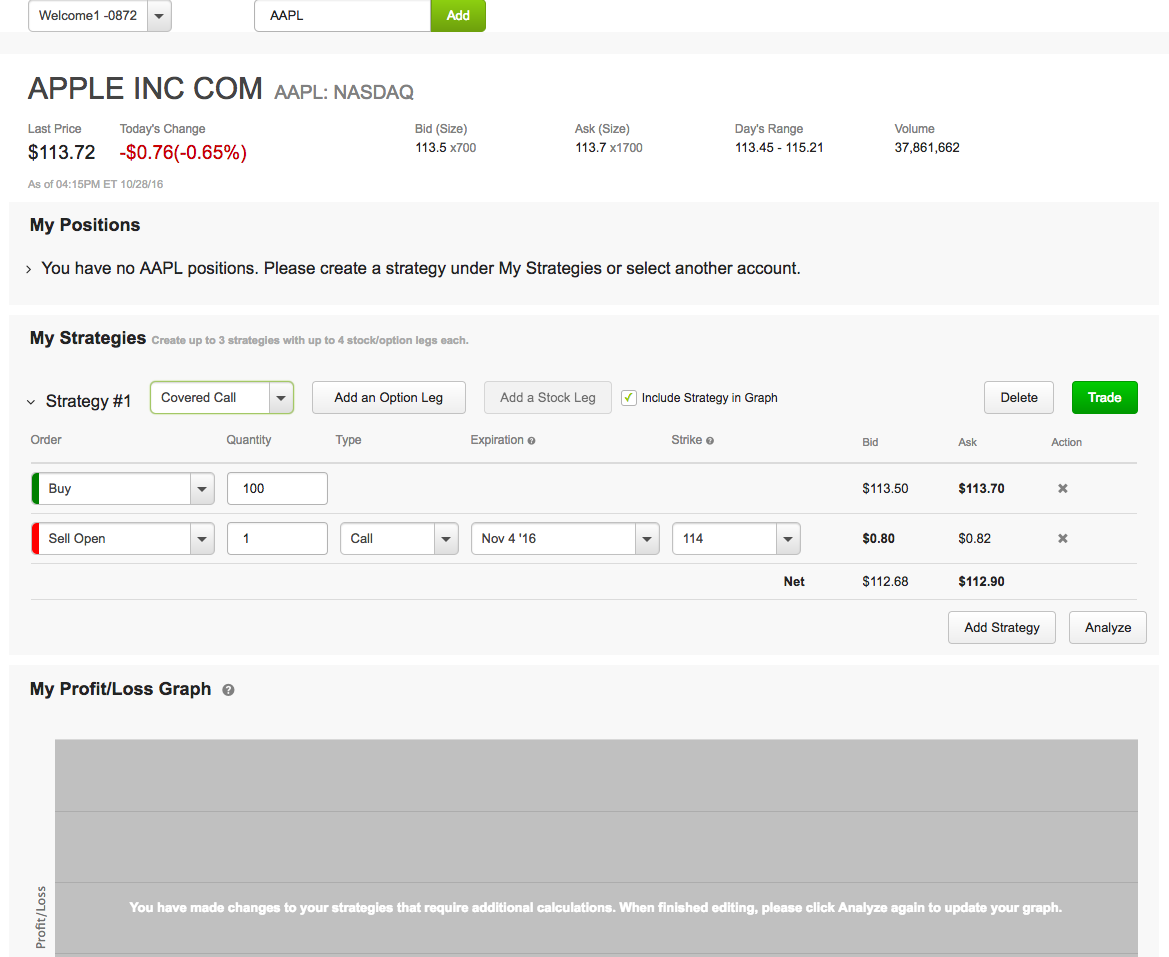Open Profit/Loss Graph help icon
The height and width of the screenshot is (957, 1169).
pyautogui.click(x=228, y=690)
